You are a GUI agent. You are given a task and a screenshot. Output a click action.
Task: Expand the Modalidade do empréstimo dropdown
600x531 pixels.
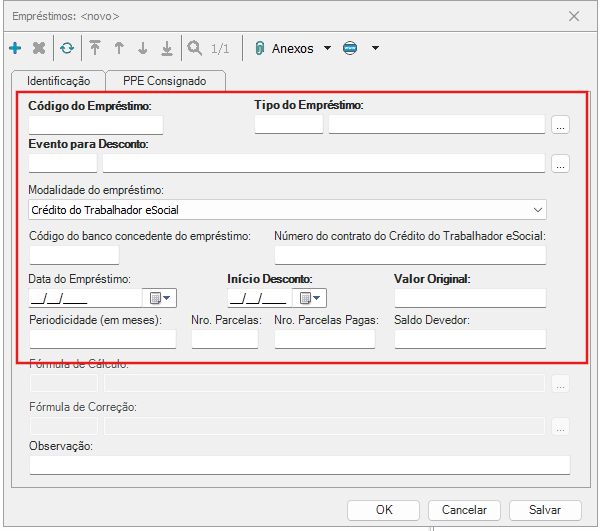tap(539, 210)
